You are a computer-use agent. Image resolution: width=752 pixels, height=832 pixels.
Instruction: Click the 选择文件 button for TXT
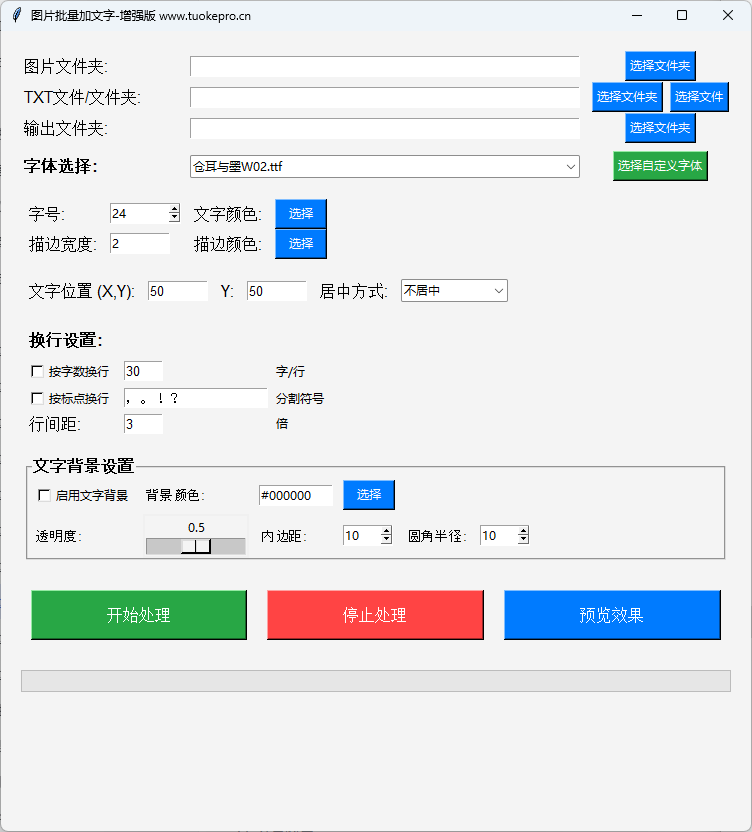point(699,97)
